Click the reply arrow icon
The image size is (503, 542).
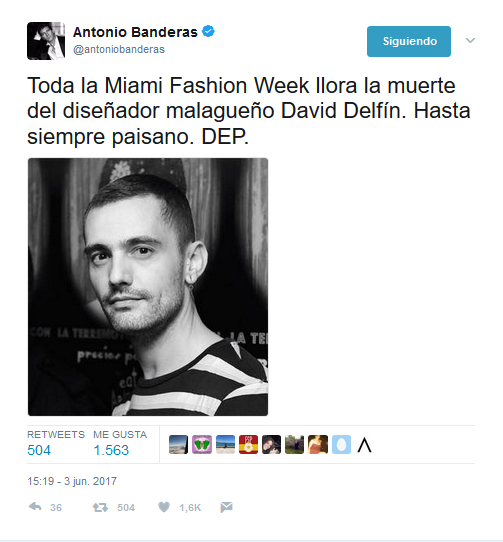[x=35, y=507]
